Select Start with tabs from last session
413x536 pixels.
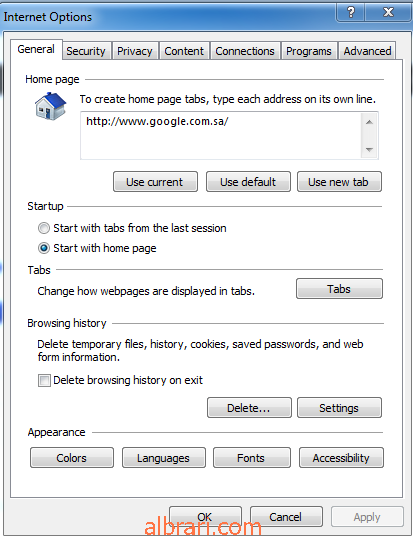(44, 228)
